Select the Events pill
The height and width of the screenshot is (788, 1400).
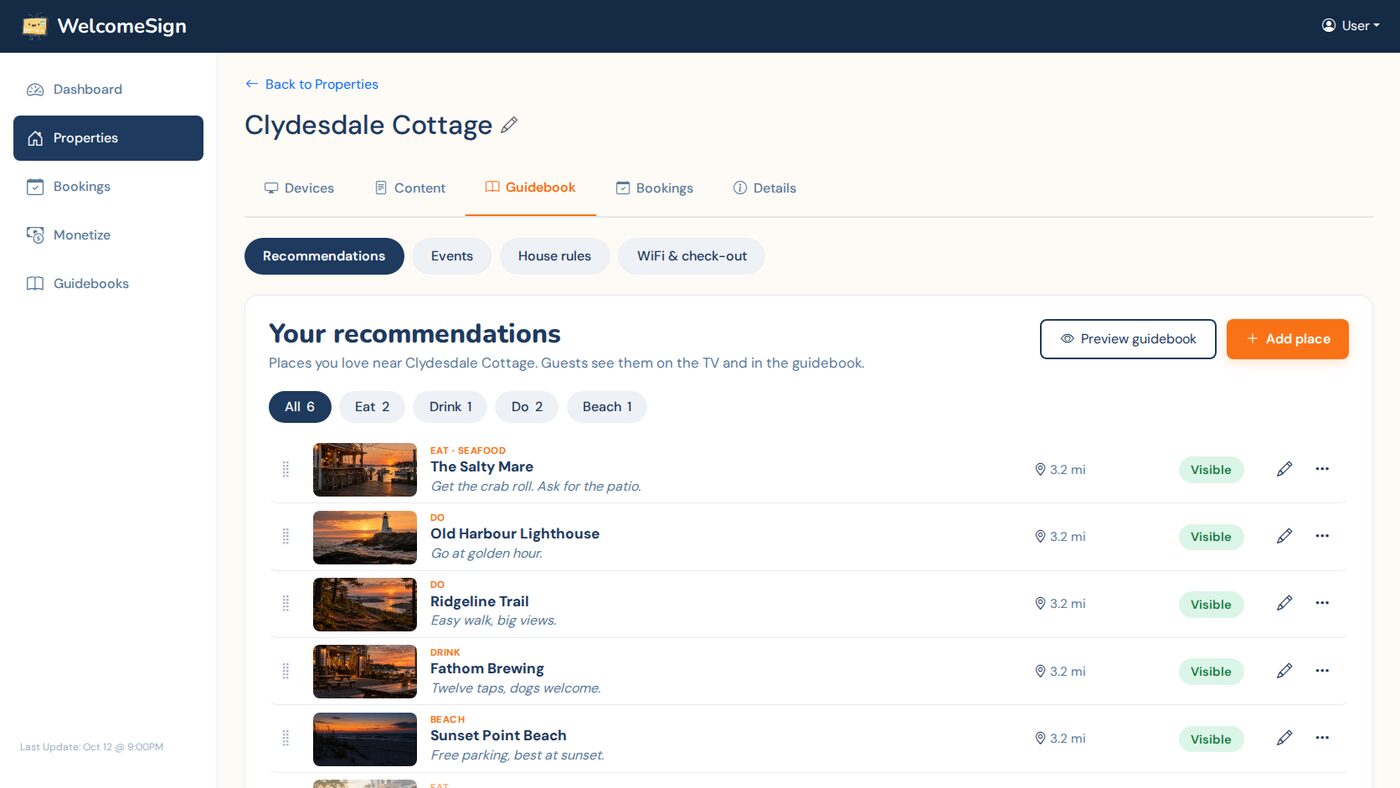coord(452,256)
